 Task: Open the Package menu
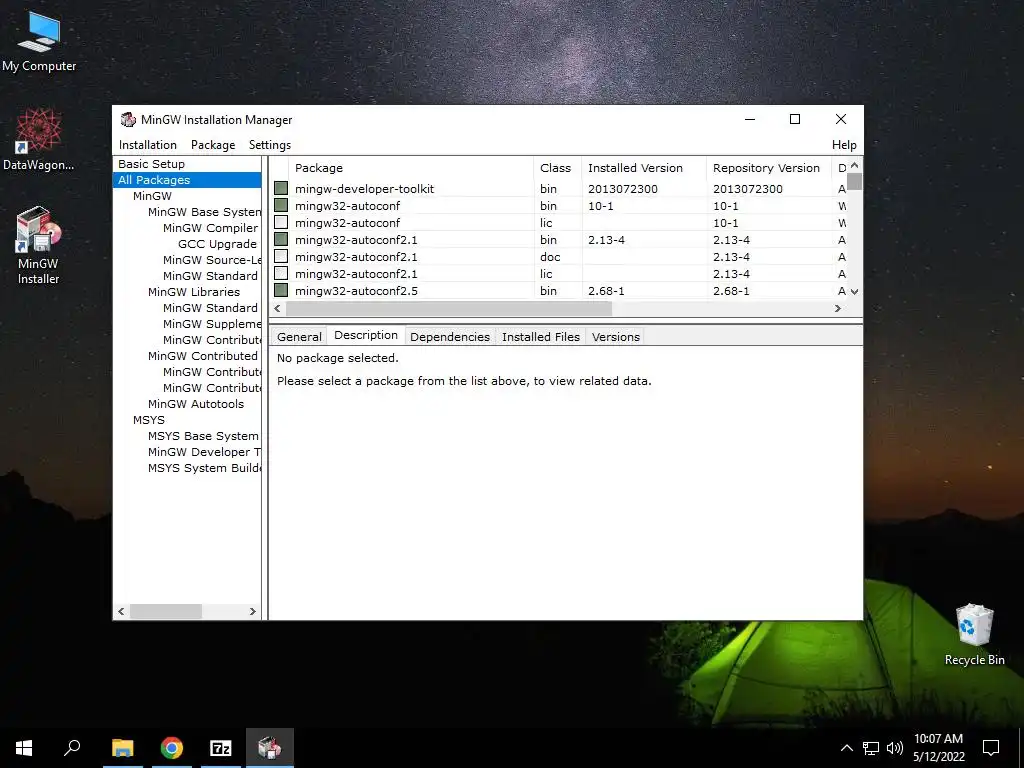point(213,145)
